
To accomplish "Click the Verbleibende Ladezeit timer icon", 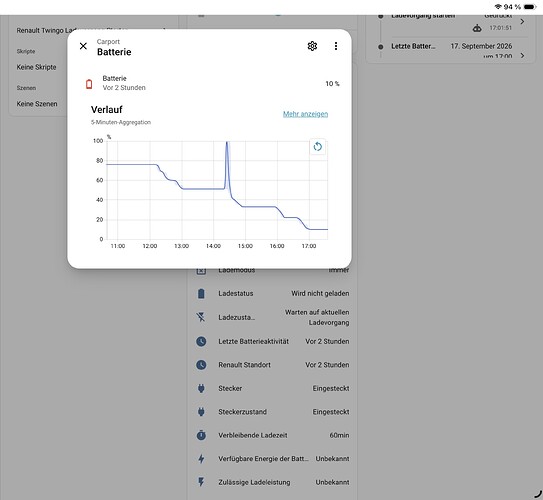I will 201,435.
